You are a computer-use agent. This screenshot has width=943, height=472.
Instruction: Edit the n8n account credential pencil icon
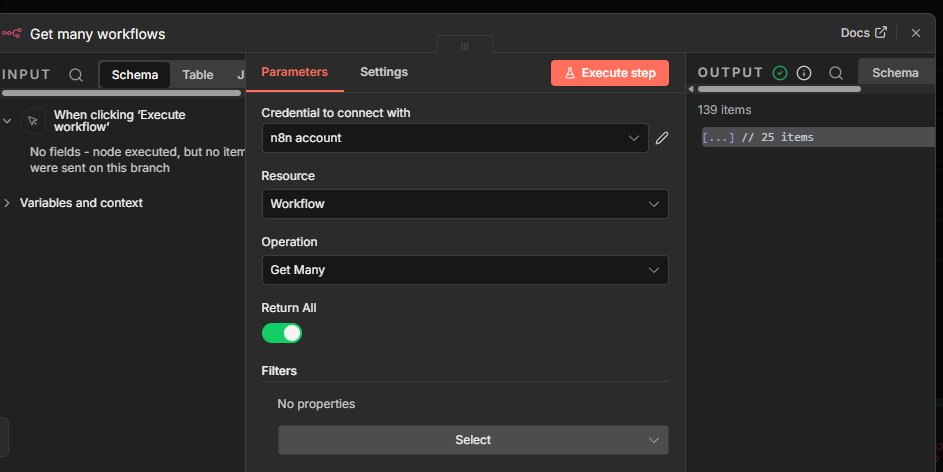tap(662, 138)
